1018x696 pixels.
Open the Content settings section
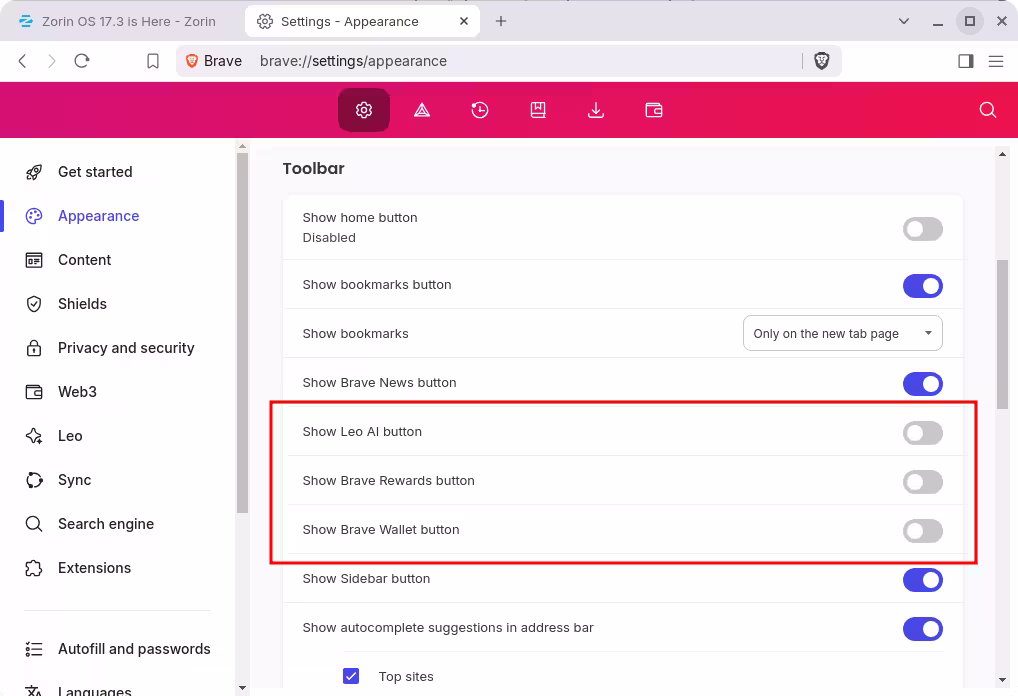click(84, 260)
